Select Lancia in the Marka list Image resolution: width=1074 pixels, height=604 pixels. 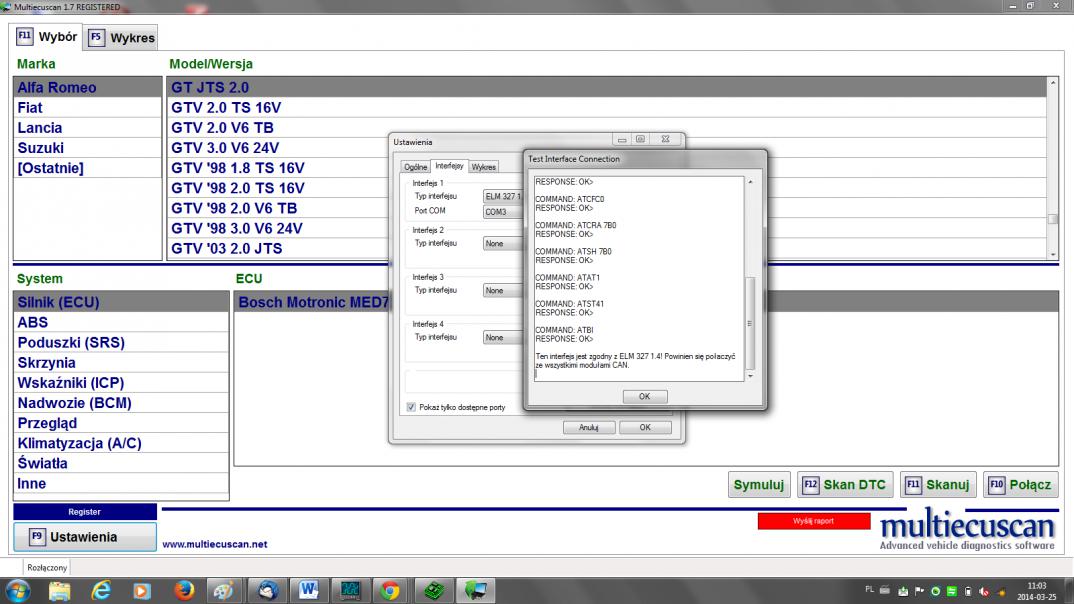pyautogui.click(x=88, y=127)
